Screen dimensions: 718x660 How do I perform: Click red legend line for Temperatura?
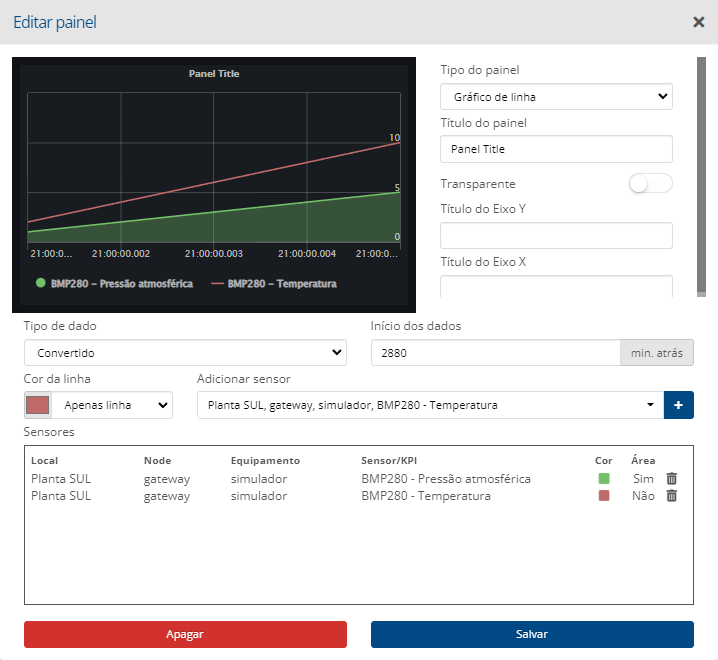point(217,284)
